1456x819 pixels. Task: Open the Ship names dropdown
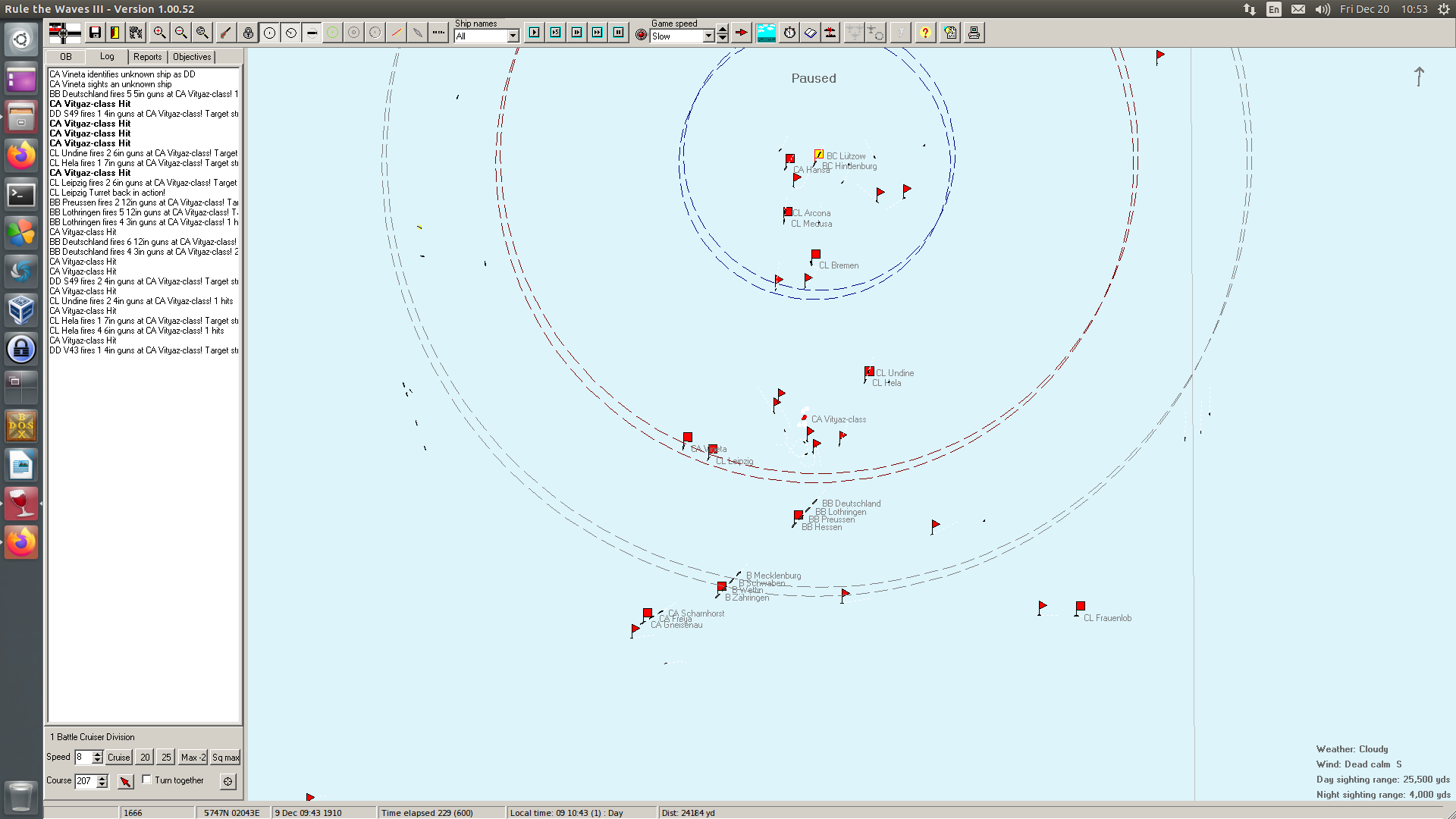coord(513,36)
